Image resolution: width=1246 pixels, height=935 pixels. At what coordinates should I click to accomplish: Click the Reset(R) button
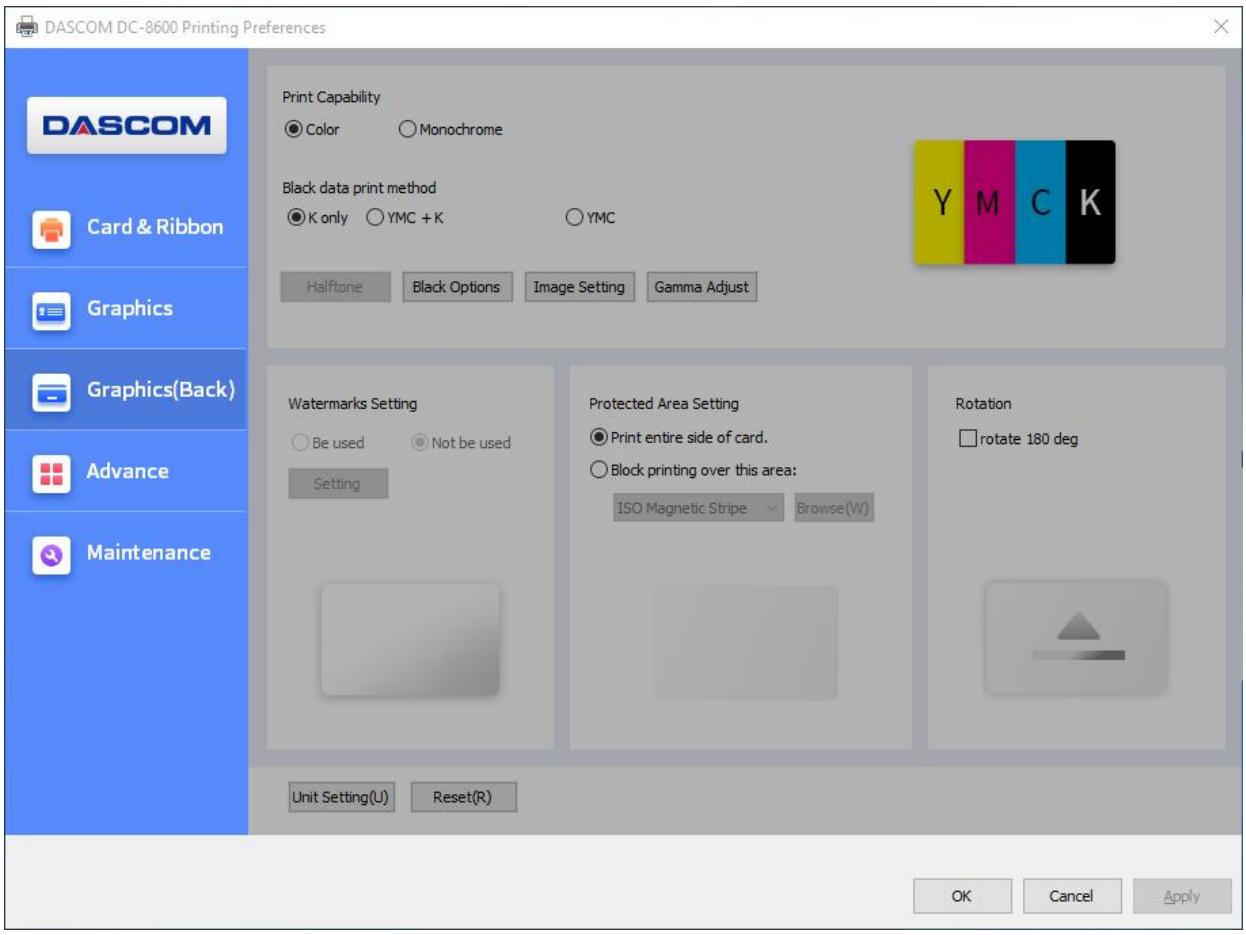(464, 797)
